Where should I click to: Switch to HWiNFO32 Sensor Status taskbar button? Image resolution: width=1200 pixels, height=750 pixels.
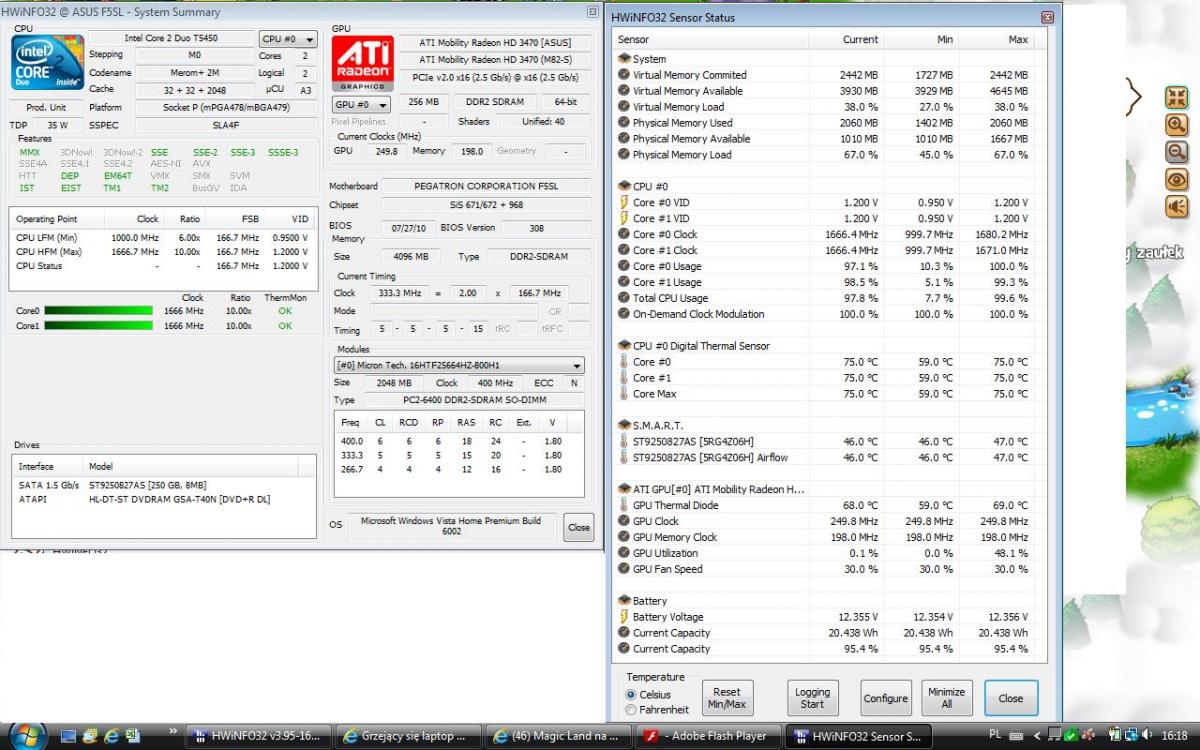858,737
